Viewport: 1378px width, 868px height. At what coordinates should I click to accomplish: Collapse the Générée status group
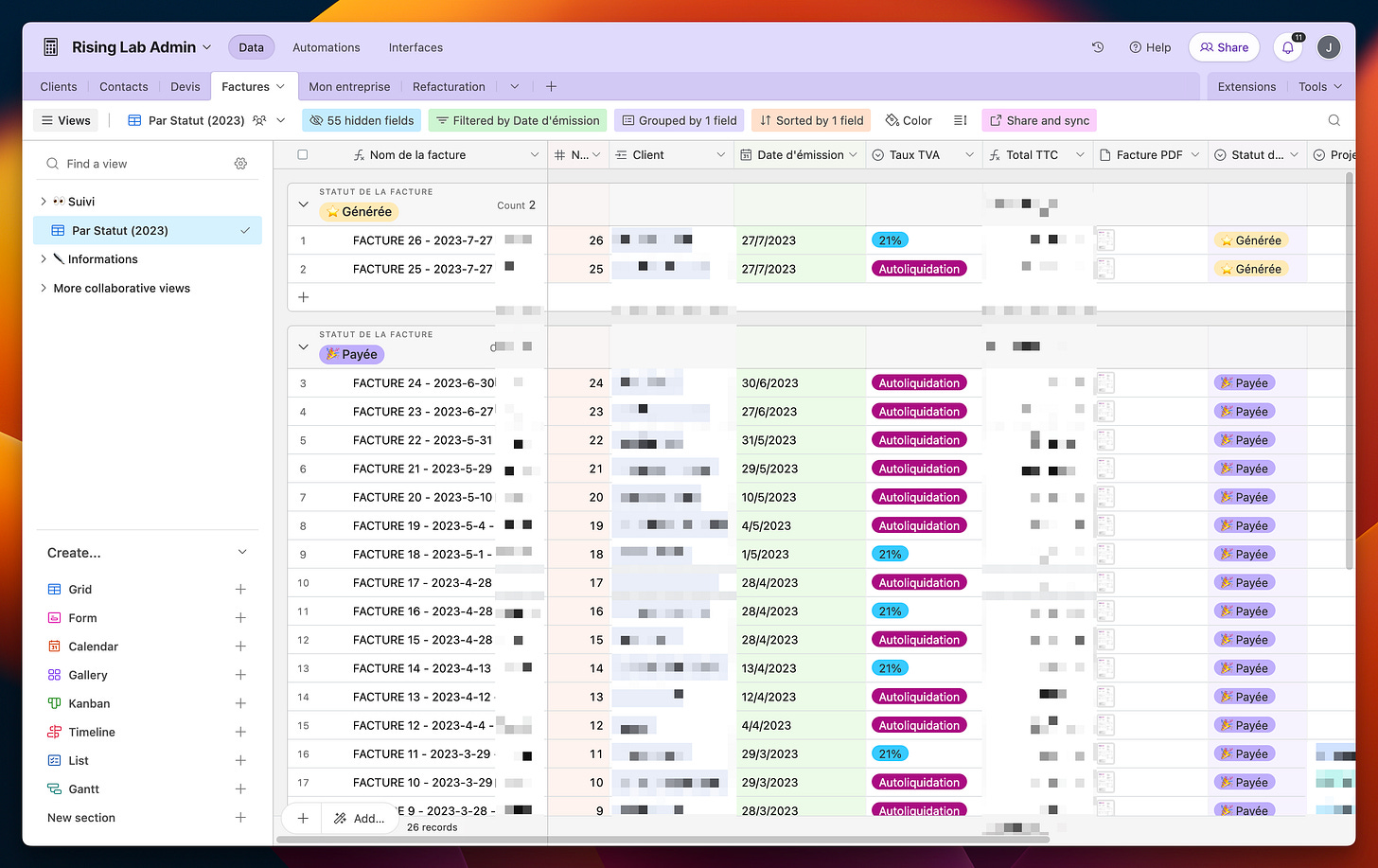[x=303, y=204]
